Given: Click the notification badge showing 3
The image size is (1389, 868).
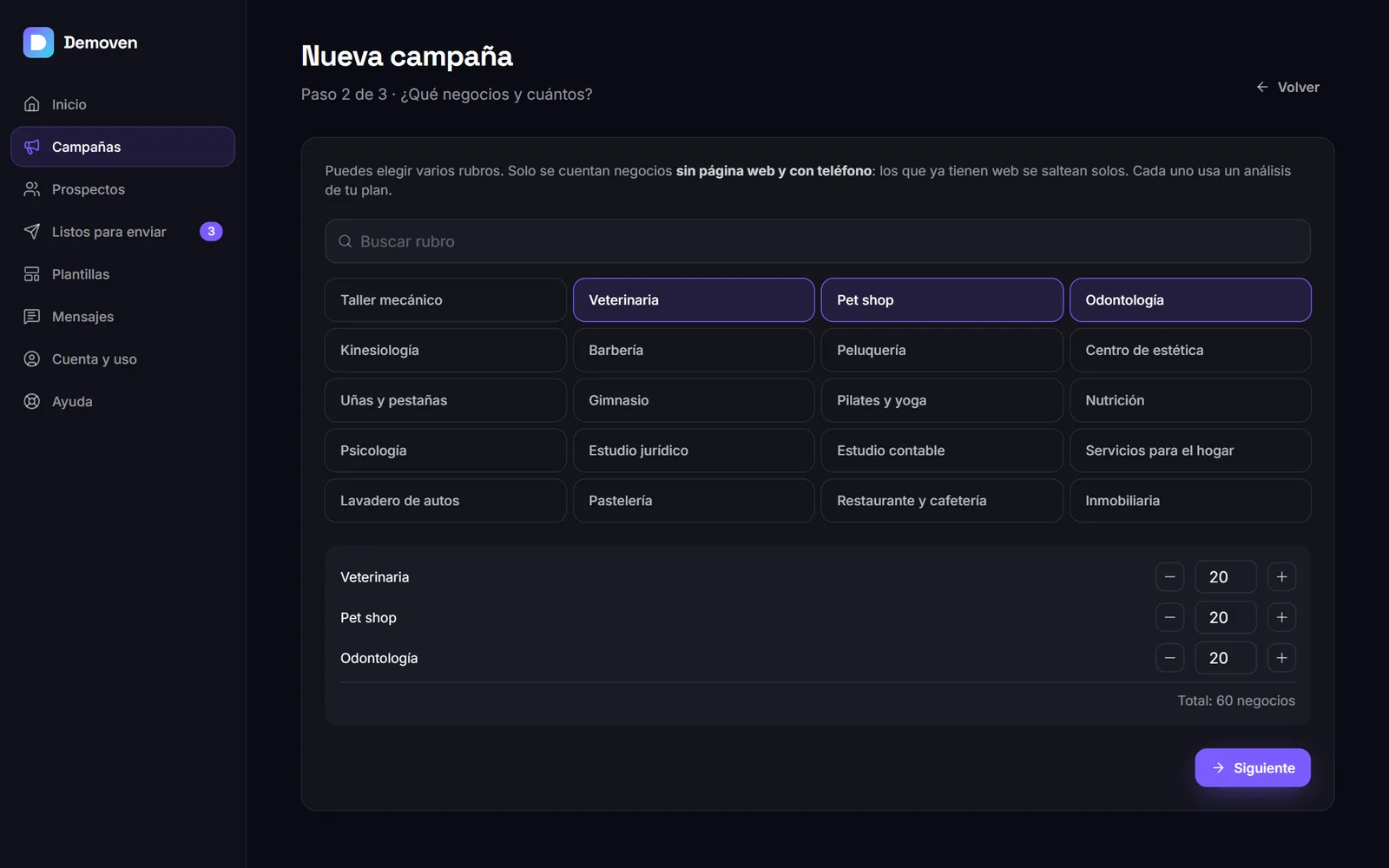Looking at the screenshot, I should 211,232.
